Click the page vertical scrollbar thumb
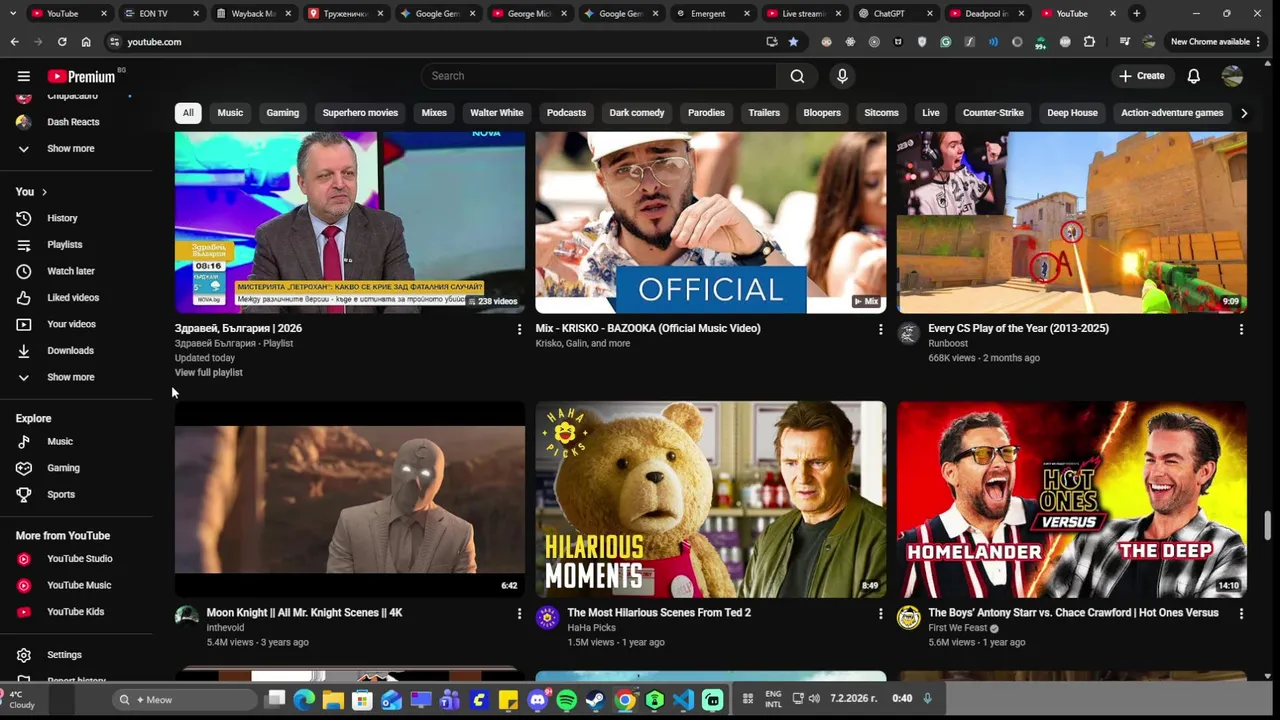This screenshot has height=720, width=1280. 1268,526
